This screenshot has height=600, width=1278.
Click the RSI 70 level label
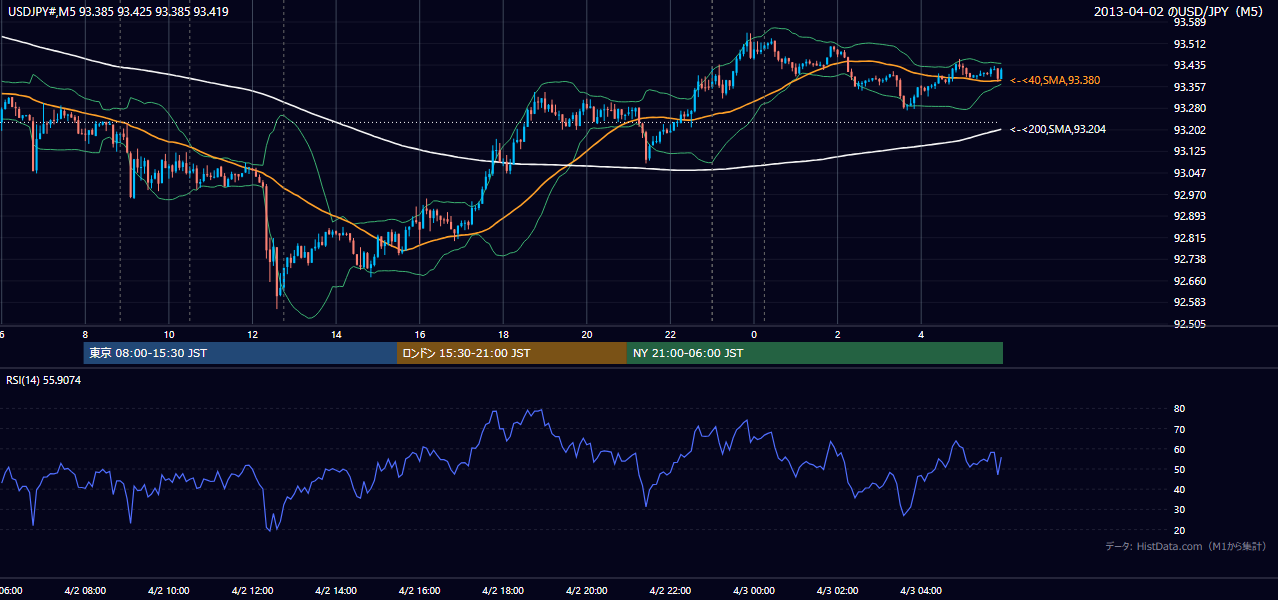click(1179, 429)
